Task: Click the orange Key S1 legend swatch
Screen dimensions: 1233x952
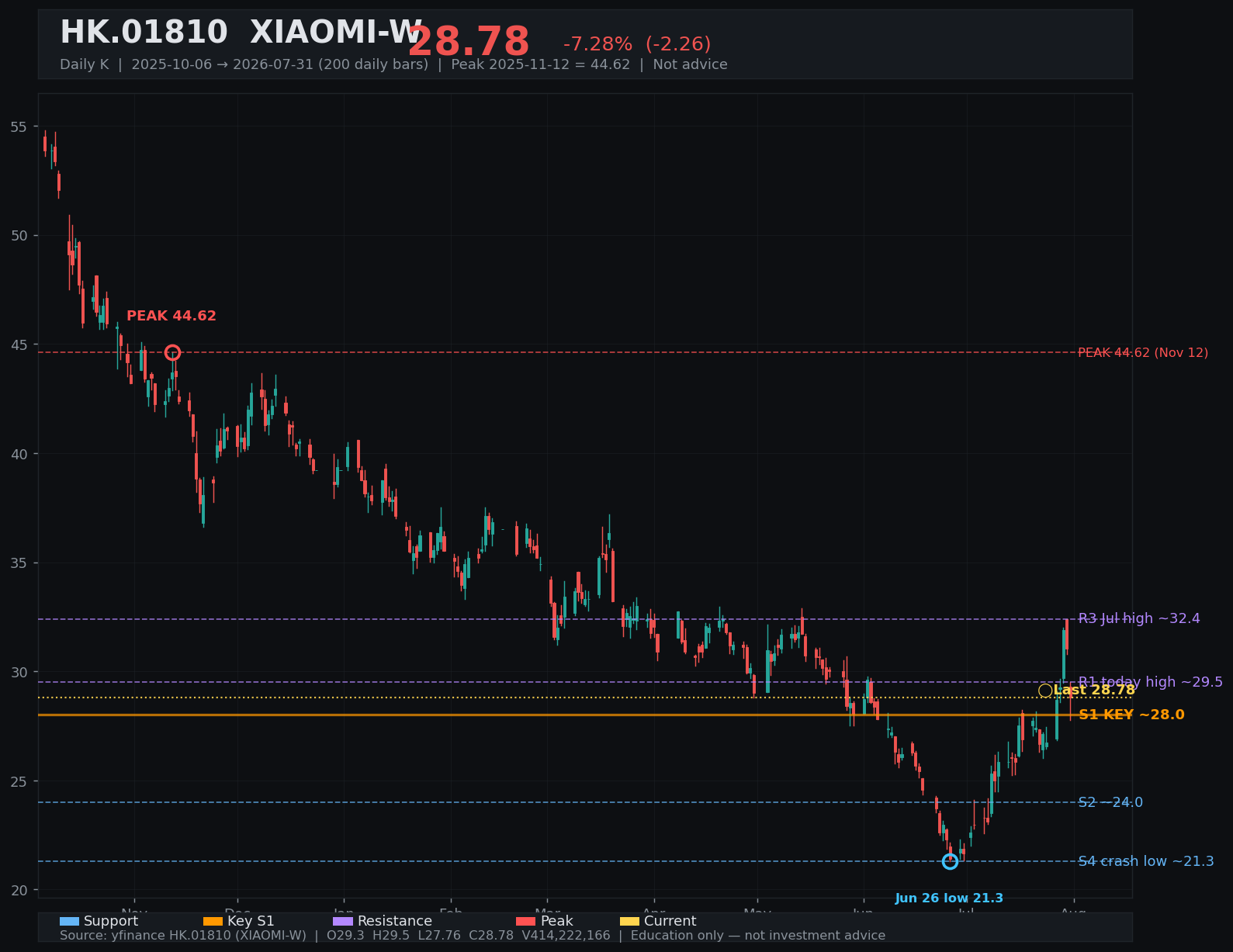Action: [x=213, y=922]
